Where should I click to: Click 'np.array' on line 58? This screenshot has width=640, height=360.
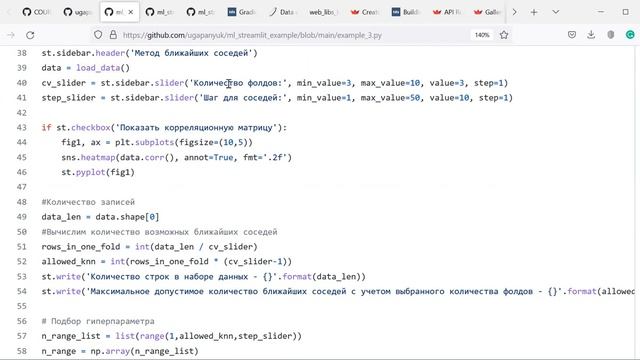click(110, 351)
